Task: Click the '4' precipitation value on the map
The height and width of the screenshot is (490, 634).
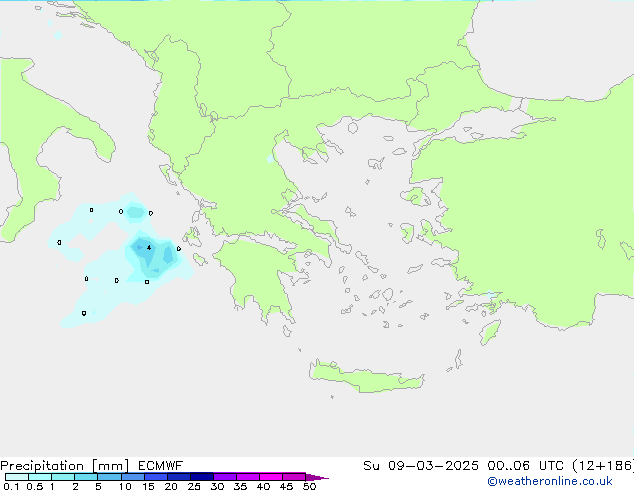Action: [x=149, y=247]
